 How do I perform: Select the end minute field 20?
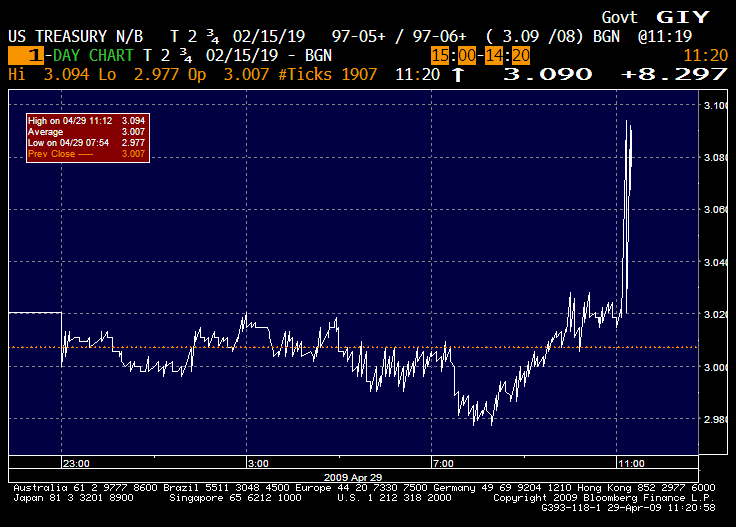coord(521,55)
